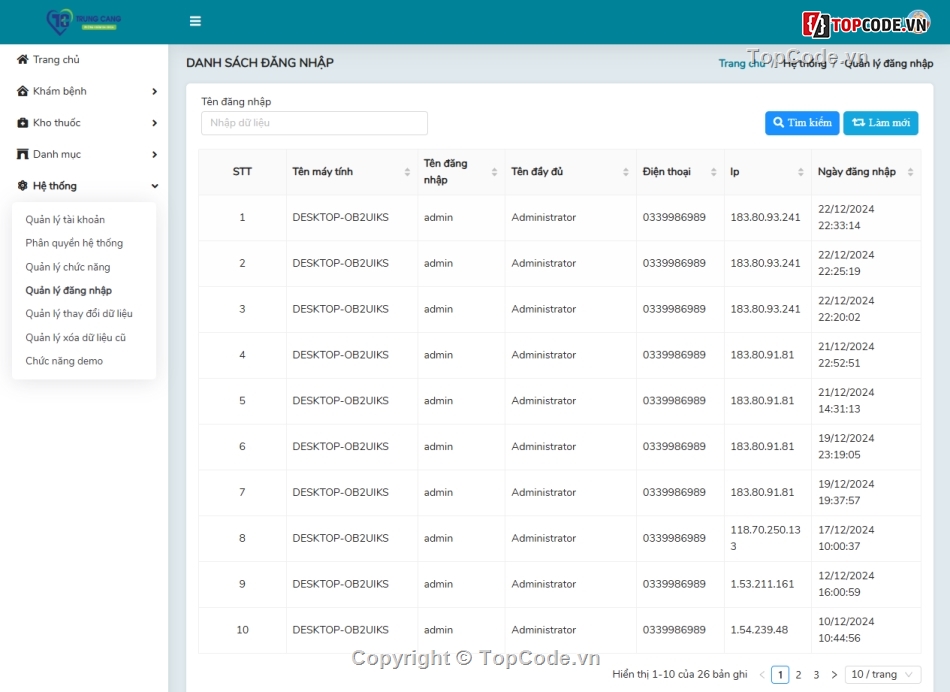Click login date 21/12/2024 14:31:13
The height and width of the screenshot is (692, 950).
point(846,401)
